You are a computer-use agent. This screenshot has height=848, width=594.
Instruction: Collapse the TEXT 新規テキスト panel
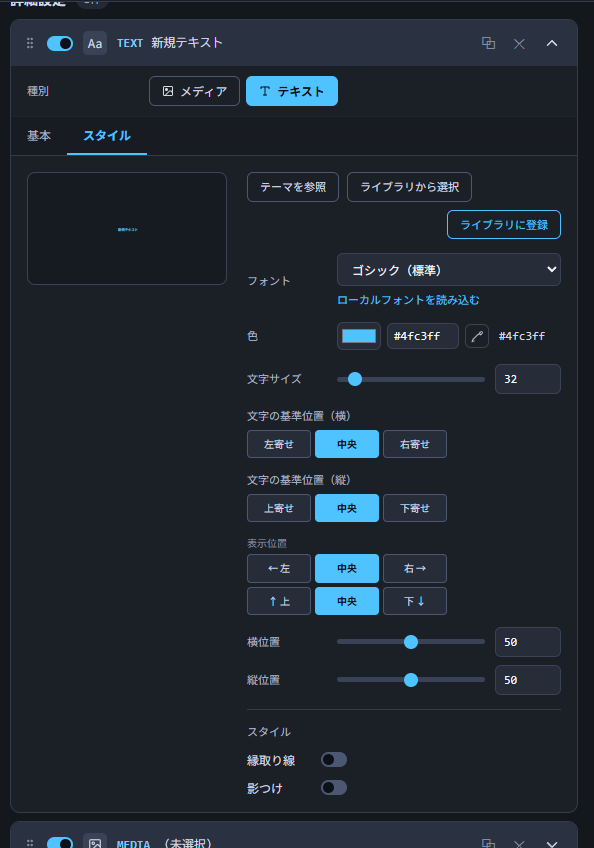point(552,43)
